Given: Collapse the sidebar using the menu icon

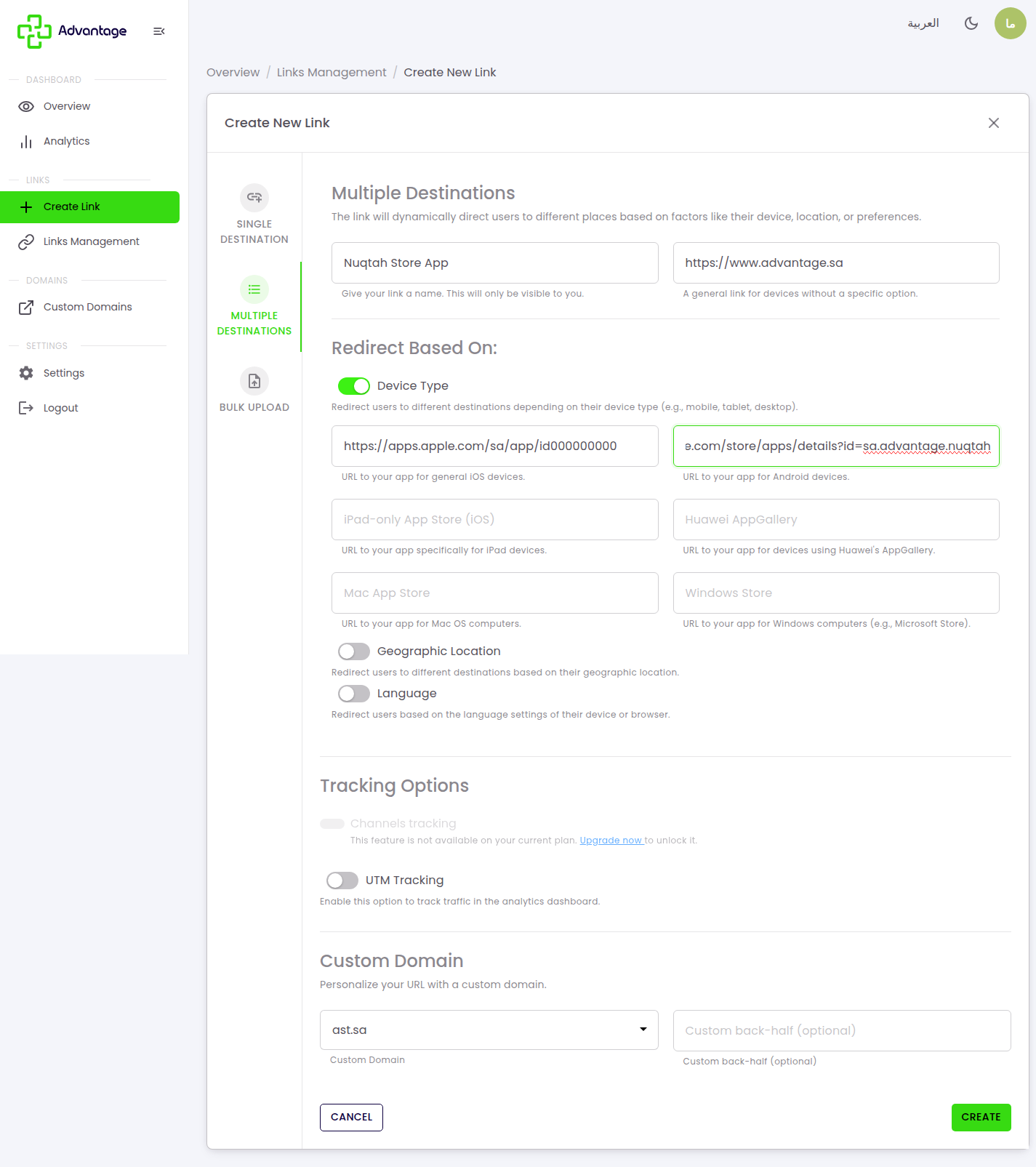Looking at the screenshot, I should pos(159,31).
